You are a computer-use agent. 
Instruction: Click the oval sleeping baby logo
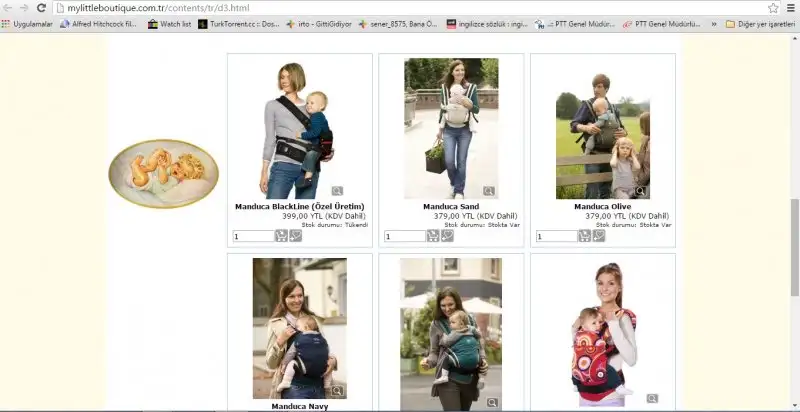point(163,173)
